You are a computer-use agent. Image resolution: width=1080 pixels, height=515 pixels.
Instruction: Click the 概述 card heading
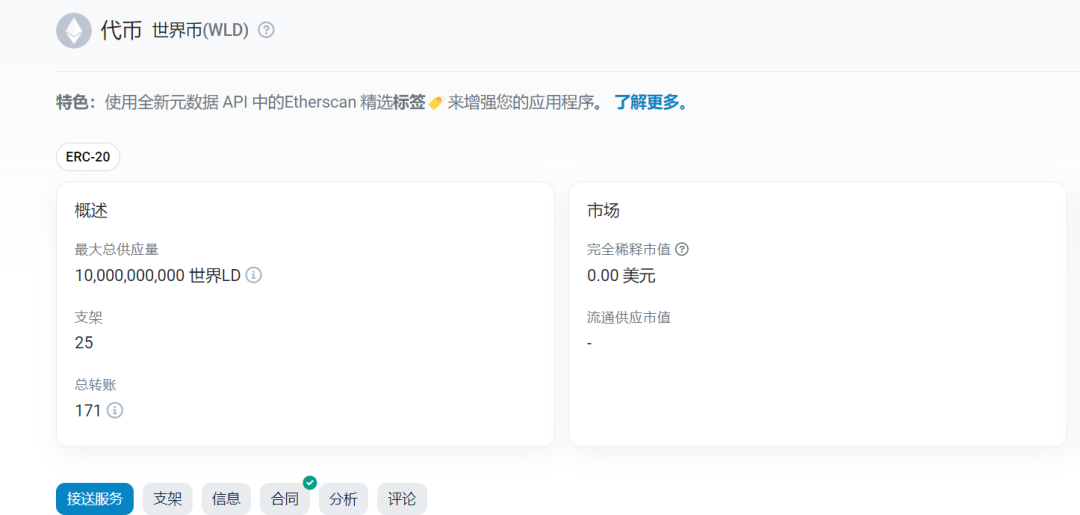pos(91,211)
